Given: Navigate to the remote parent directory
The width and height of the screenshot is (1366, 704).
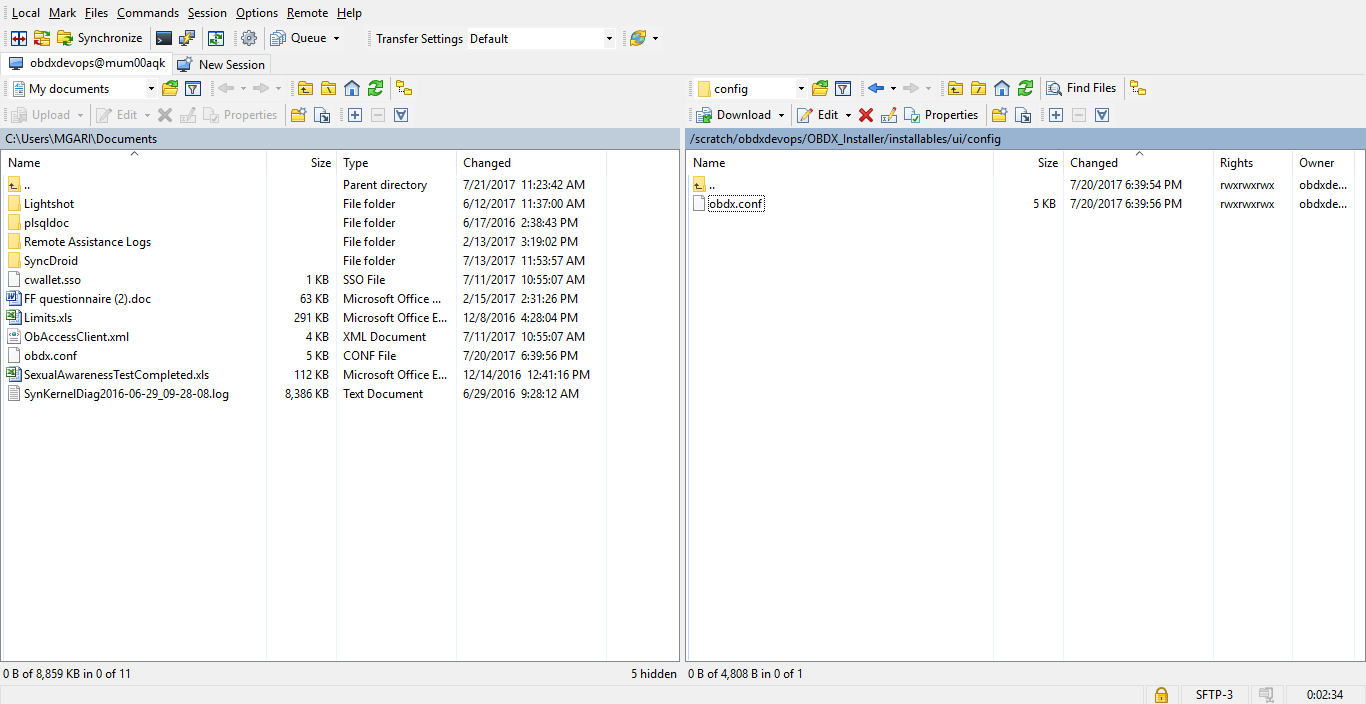Looking at the screenshot, I should (954, 88).
